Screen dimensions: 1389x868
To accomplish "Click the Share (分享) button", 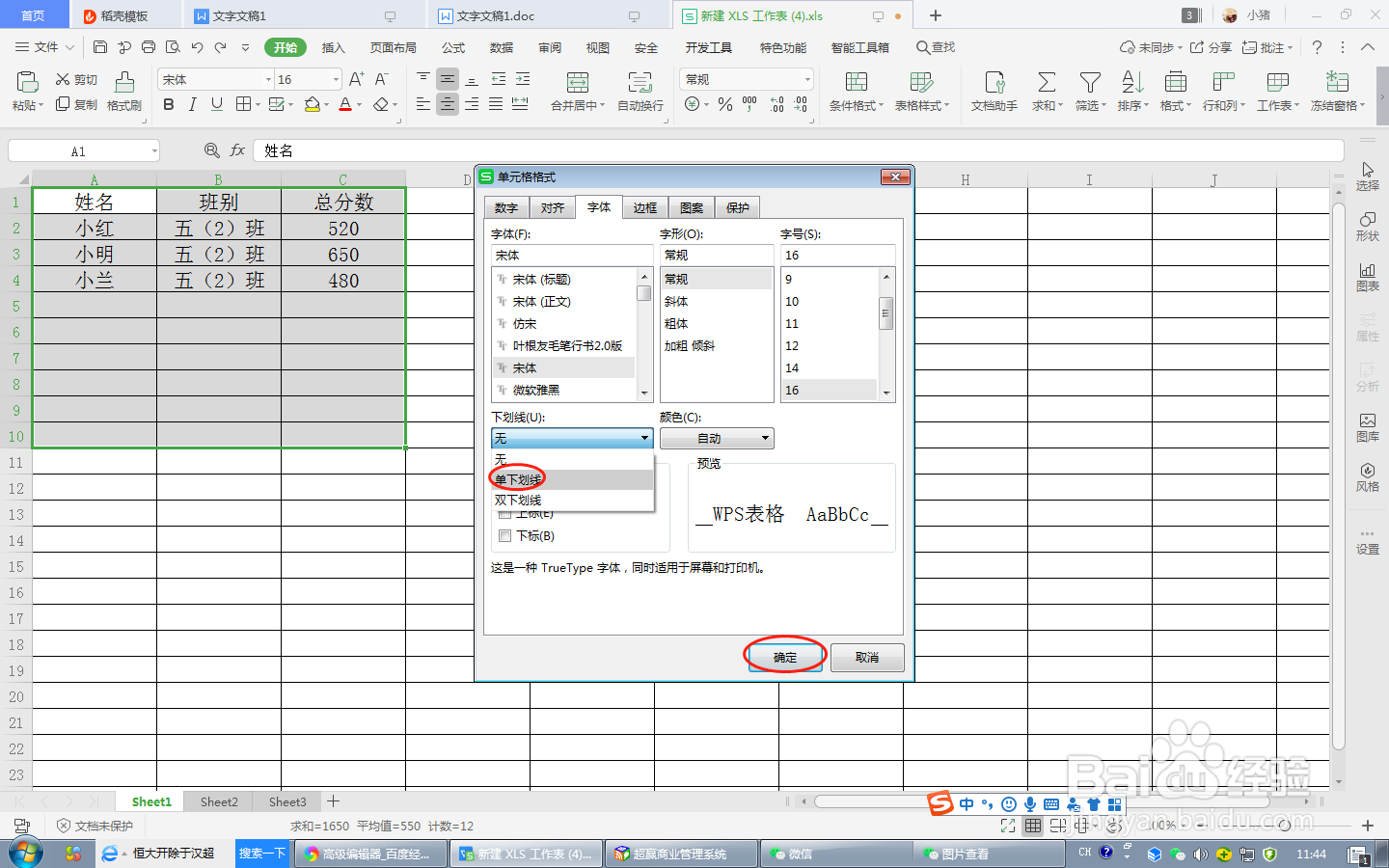I will (1212, 47).
